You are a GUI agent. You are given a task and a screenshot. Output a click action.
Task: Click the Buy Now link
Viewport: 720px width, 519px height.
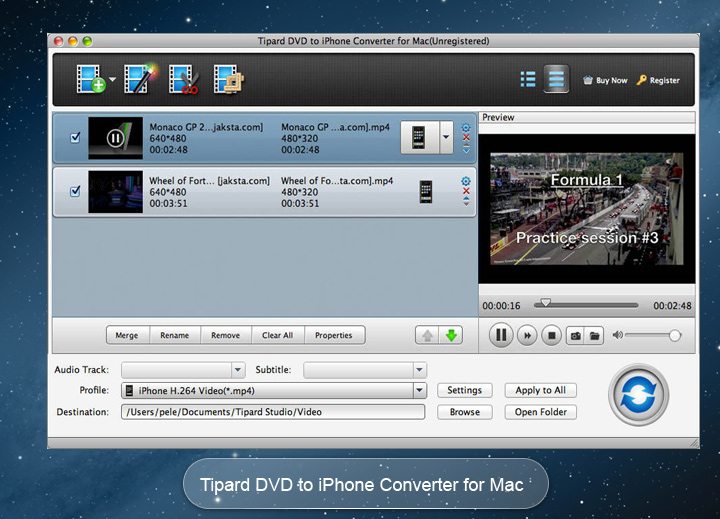605,80
